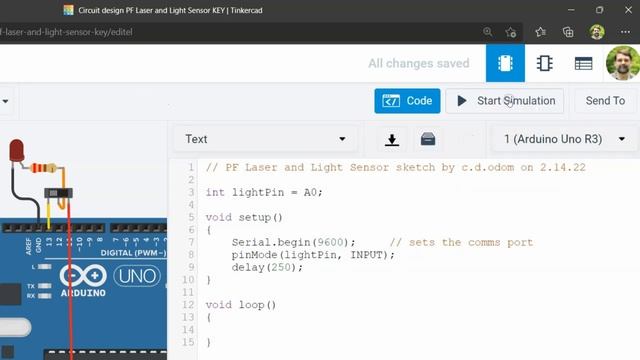Click Start Simulation button
Viewport: 640px width, 360px height.
click(505, 101)
